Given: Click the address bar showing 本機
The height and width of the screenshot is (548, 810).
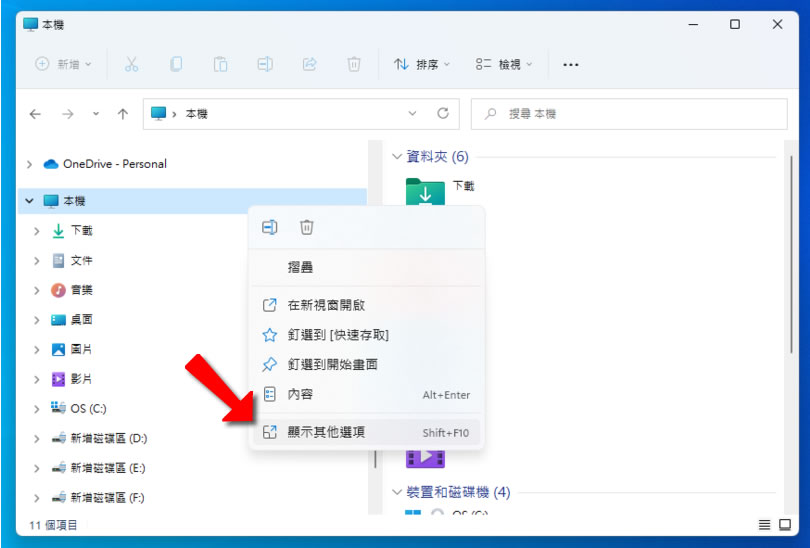Looking at the screenshot, I should (x=301, y=114).
